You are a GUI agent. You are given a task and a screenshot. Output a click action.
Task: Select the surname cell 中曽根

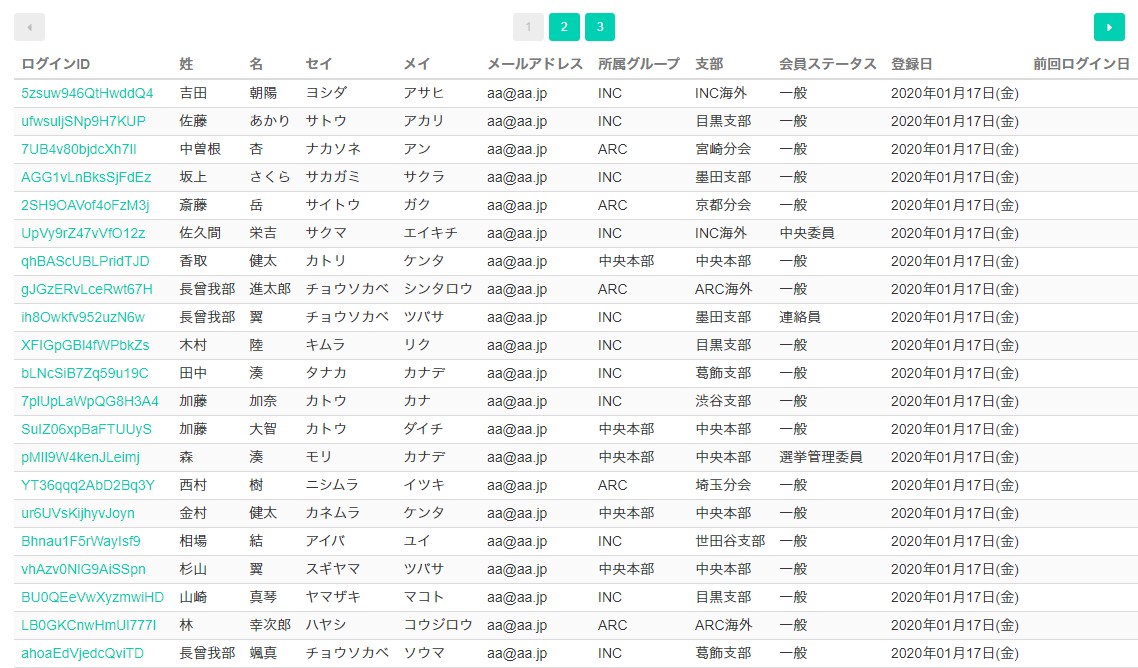pyautogui.click(x=200, y=150)
